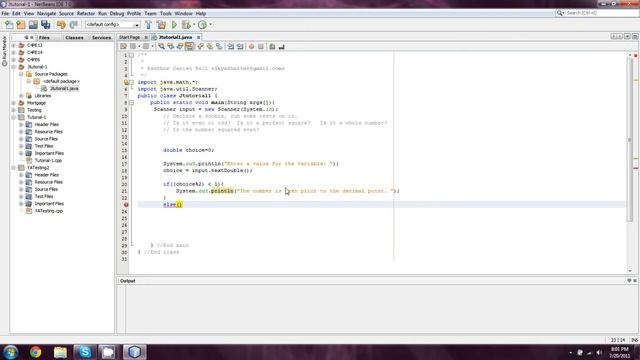640x360 pixels.
Task: Open the Profile Project dropdown arrow
Action: pos(211,25)
